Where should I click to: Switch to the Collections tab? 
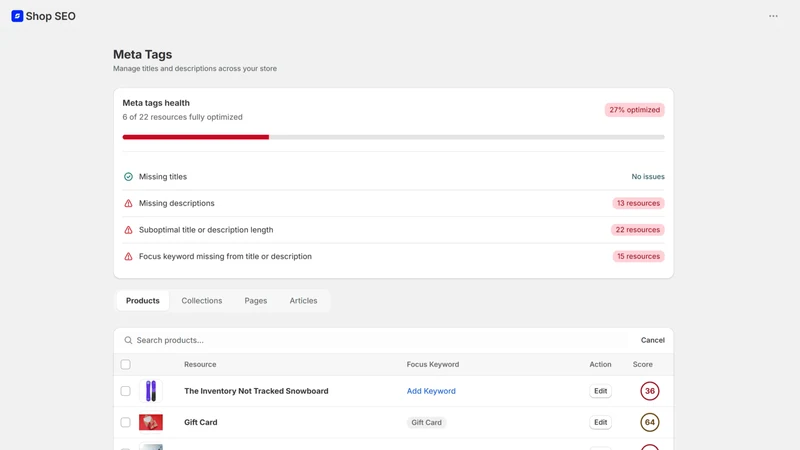tap(202, 301)
